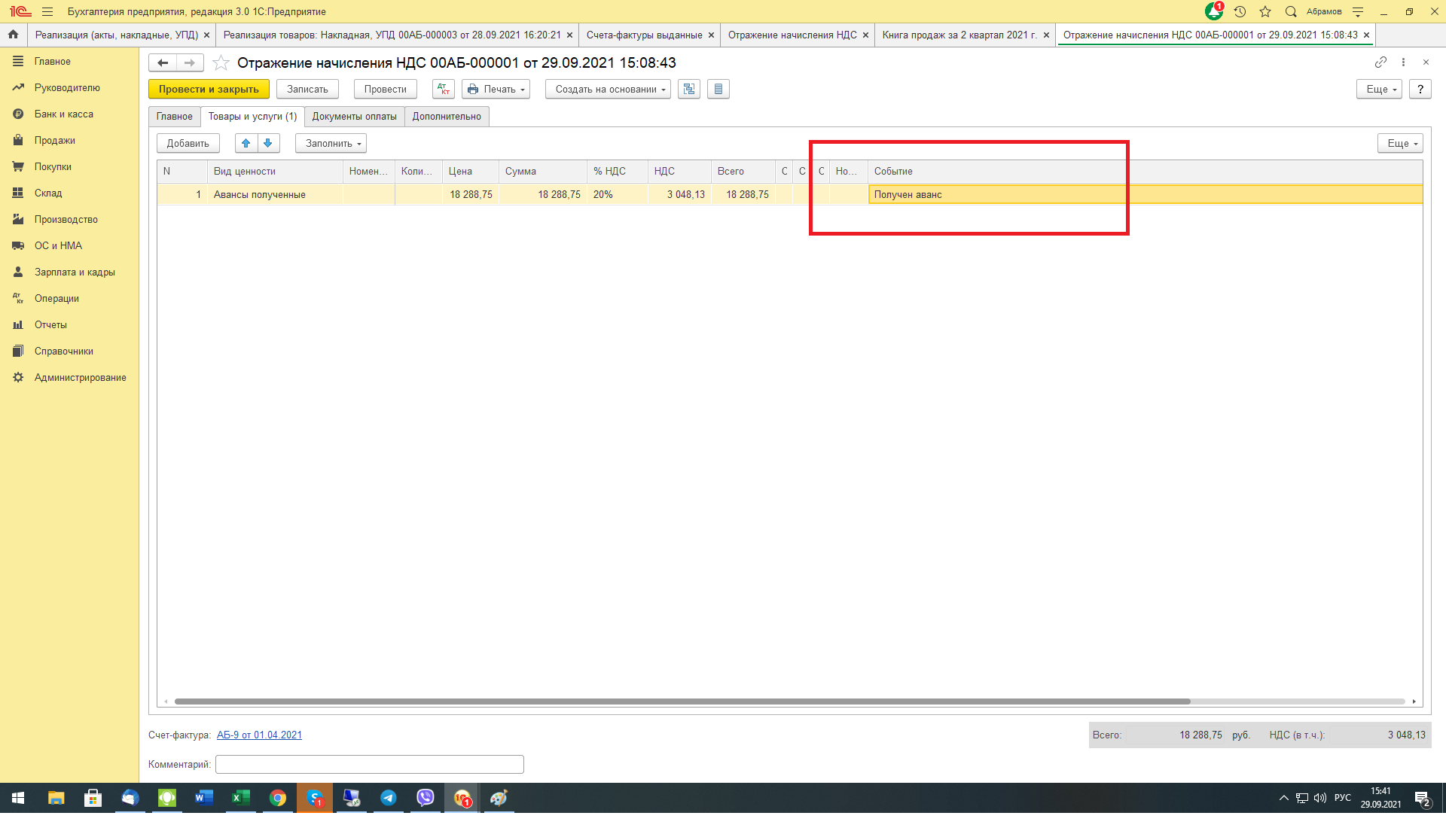Image resolution: width=1446 pixels, height=840 pixels.
Task: Open the table Еще menu
Action: coord(1399,143)
